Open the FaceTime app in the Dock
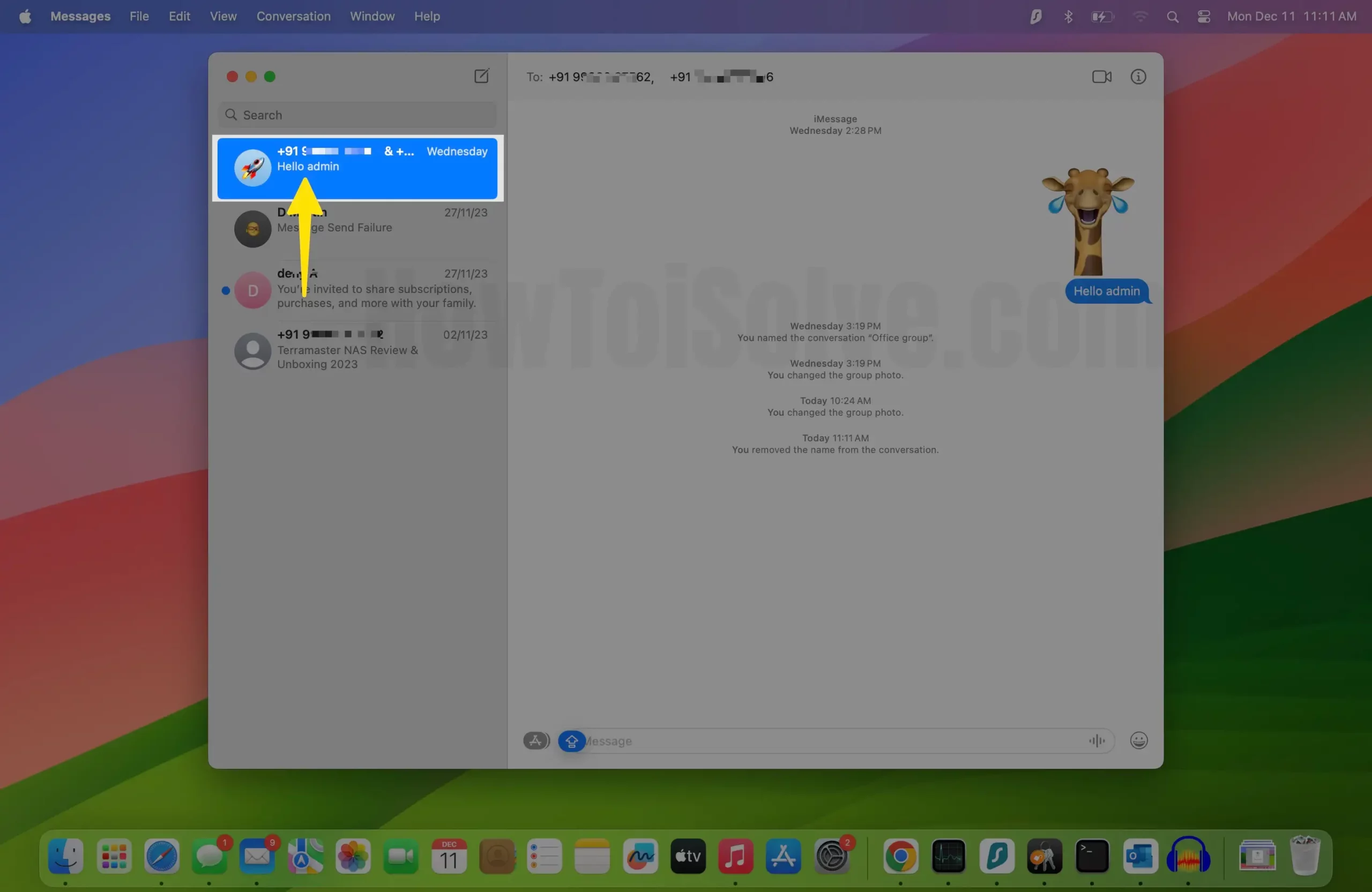 point(401,856)
